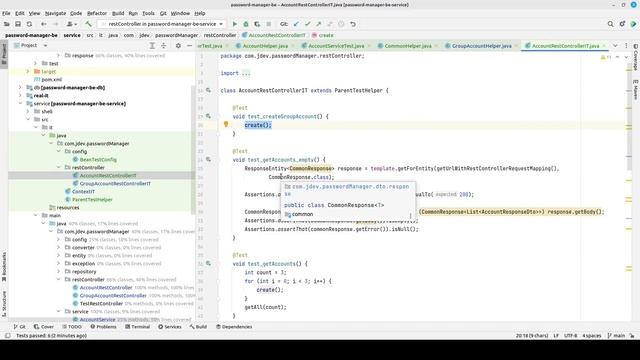
Task: Click the UTF-8 encoding status entry
Action: [x=570, y=336]
